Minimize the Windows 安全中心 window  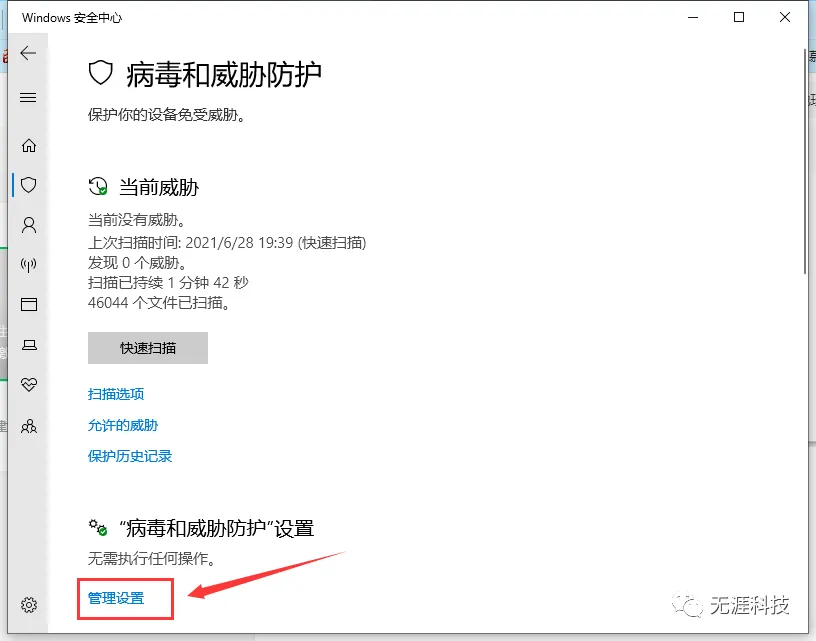point(693,17)
